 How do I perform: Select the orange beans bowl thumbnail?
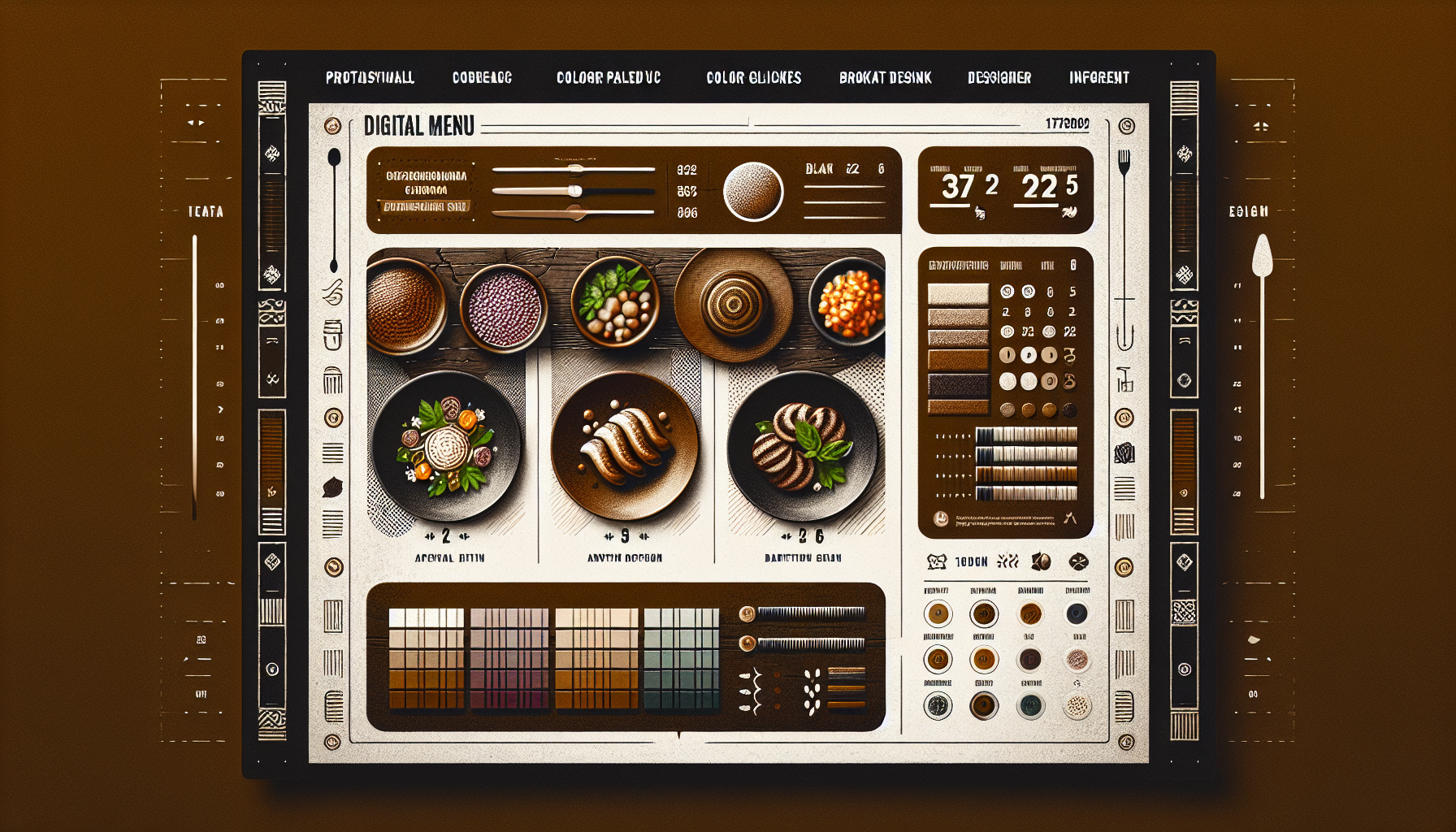[849, 304]
